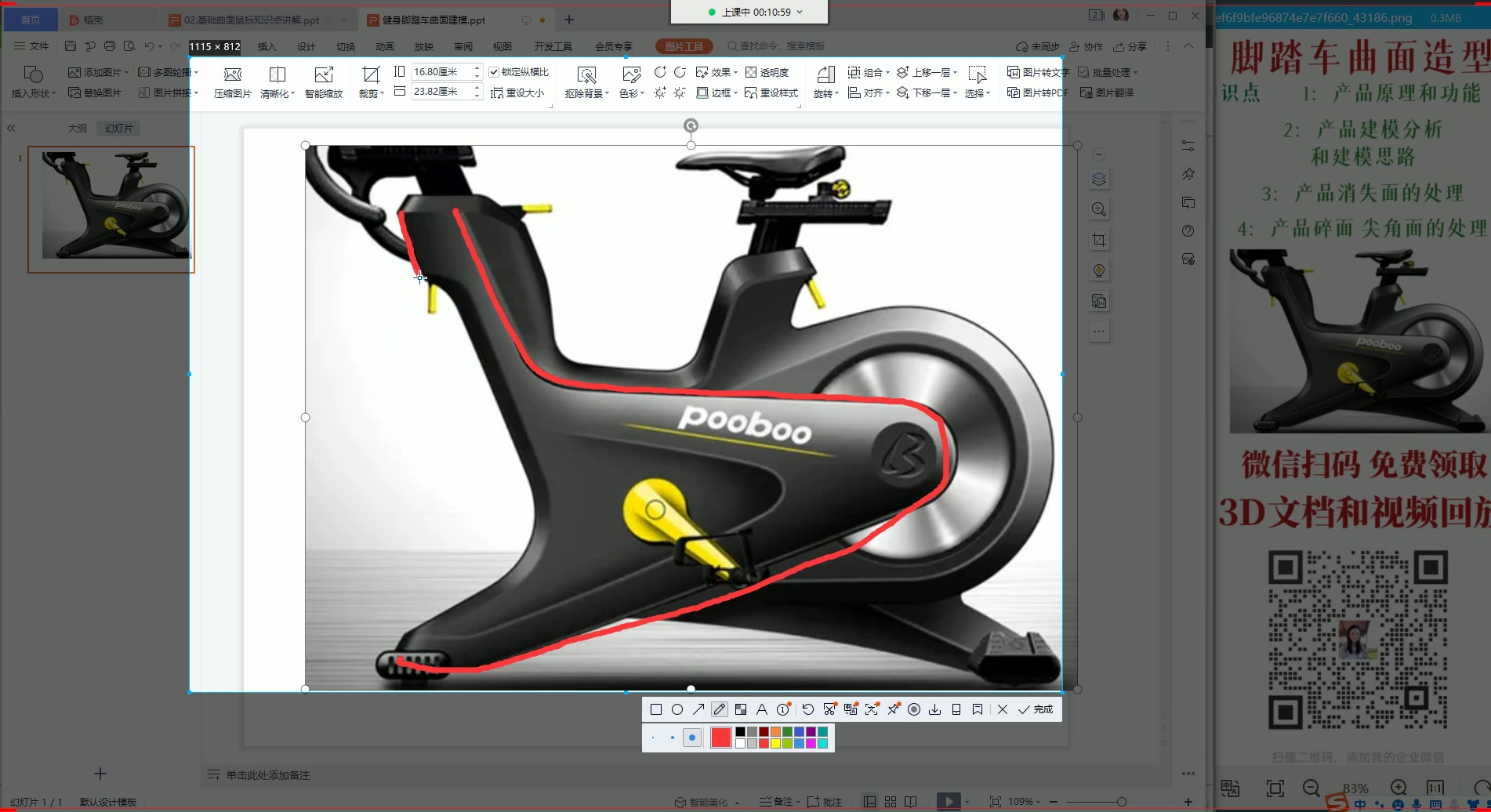Select the large brush size dot

692,738
